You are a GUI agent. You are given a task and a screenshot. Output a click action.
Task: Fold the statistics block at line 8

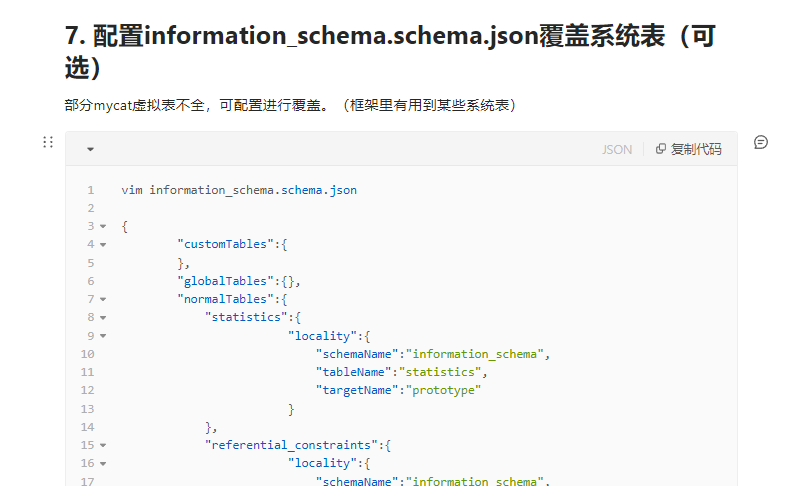(x=103, y=317)
